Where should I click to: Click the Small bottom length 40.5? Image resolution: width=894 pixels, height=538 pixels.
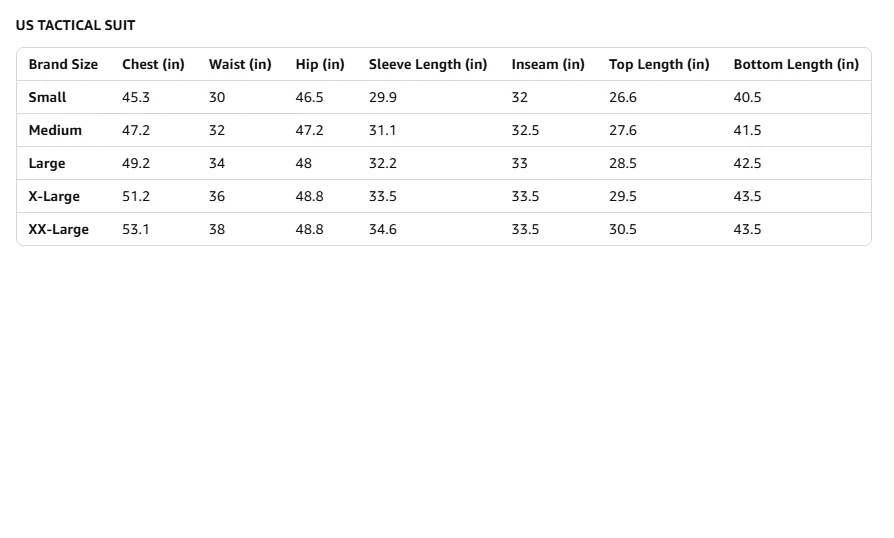coord(747,97)
